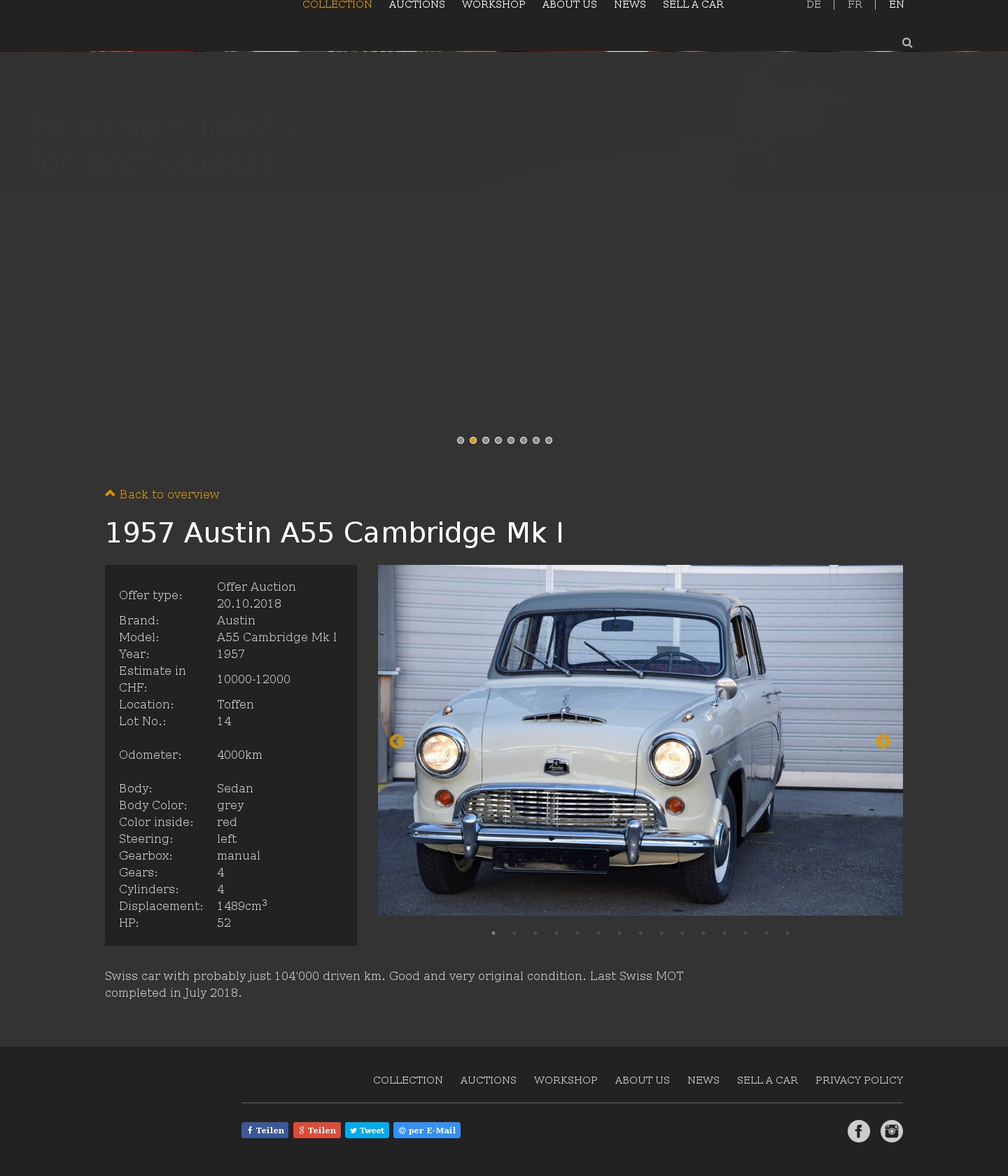Open SELL A CAR link in the footer
The image size is (1008, 1176).
tap(767, 1080)
